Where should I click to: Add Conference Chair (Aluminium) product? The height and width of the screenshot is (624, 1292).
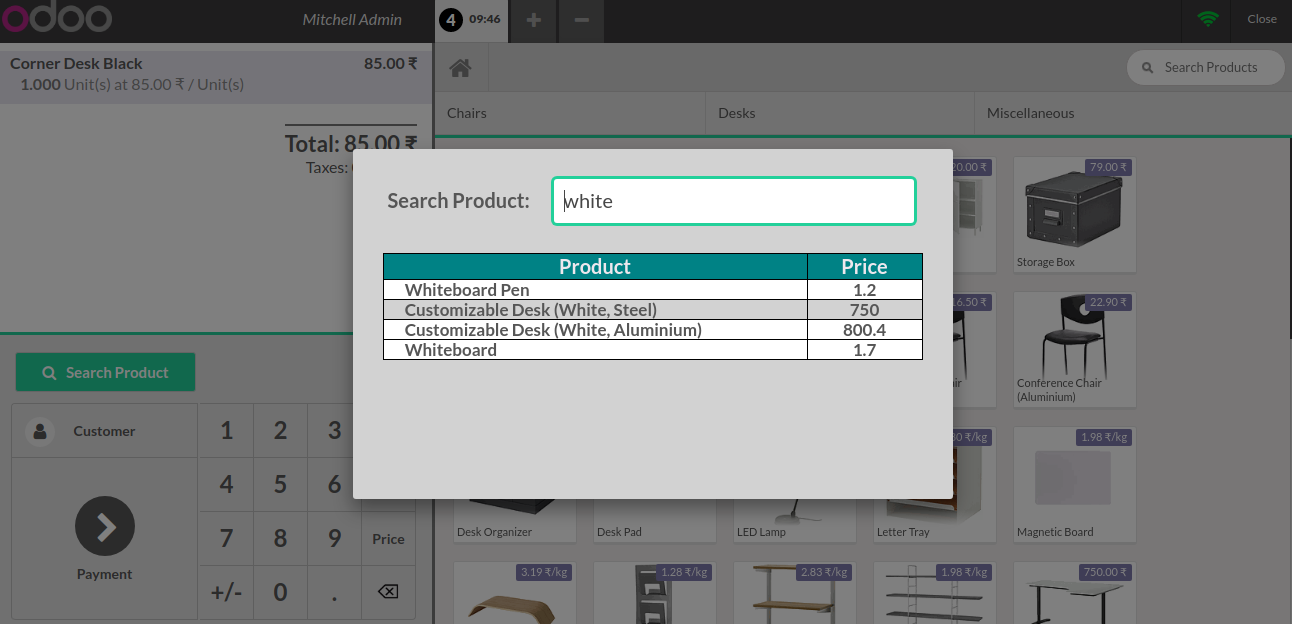[x=1075, y=349]
